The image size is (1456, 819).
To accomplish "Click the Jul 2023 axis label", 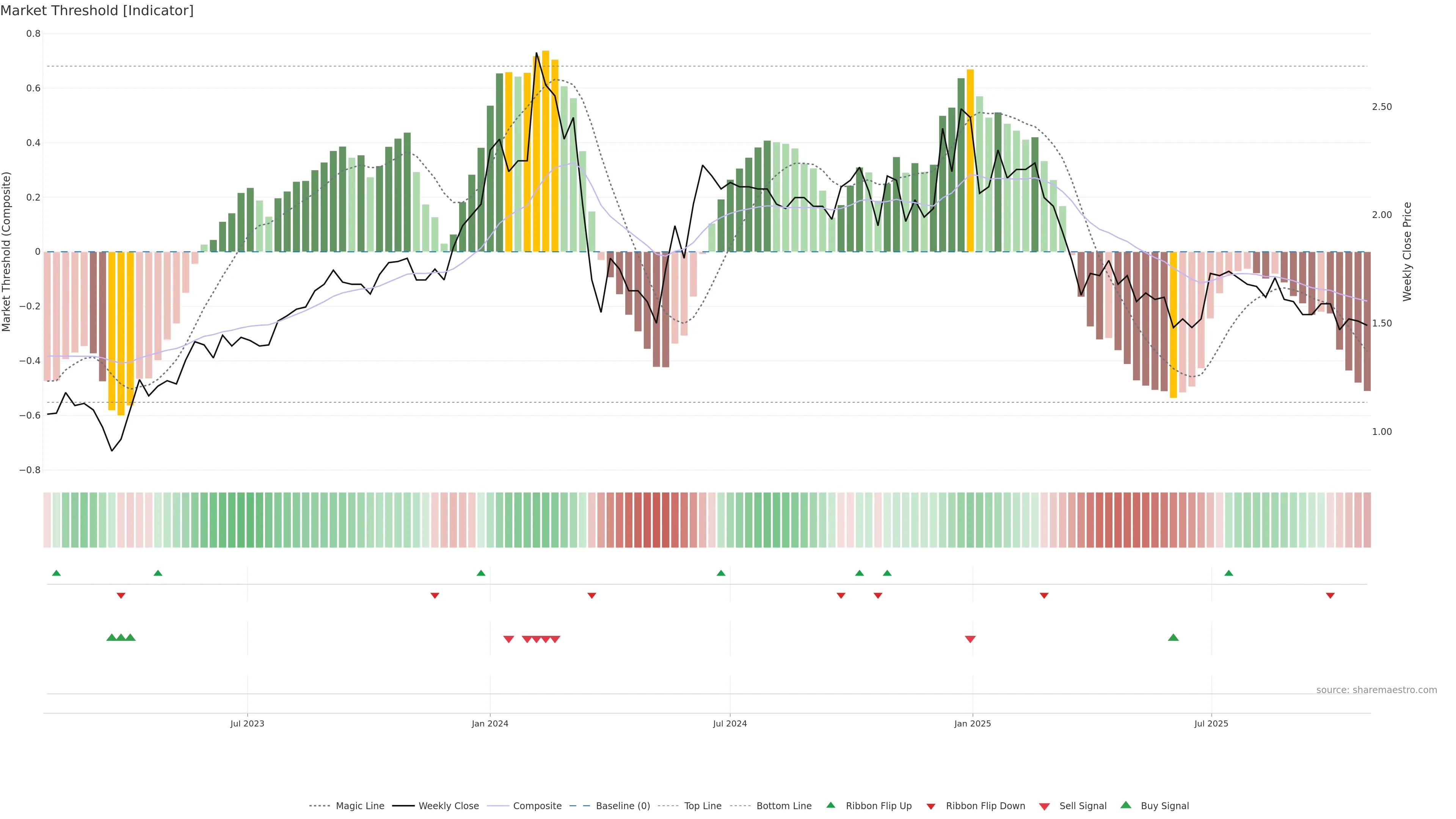I will tap(247, 723).
